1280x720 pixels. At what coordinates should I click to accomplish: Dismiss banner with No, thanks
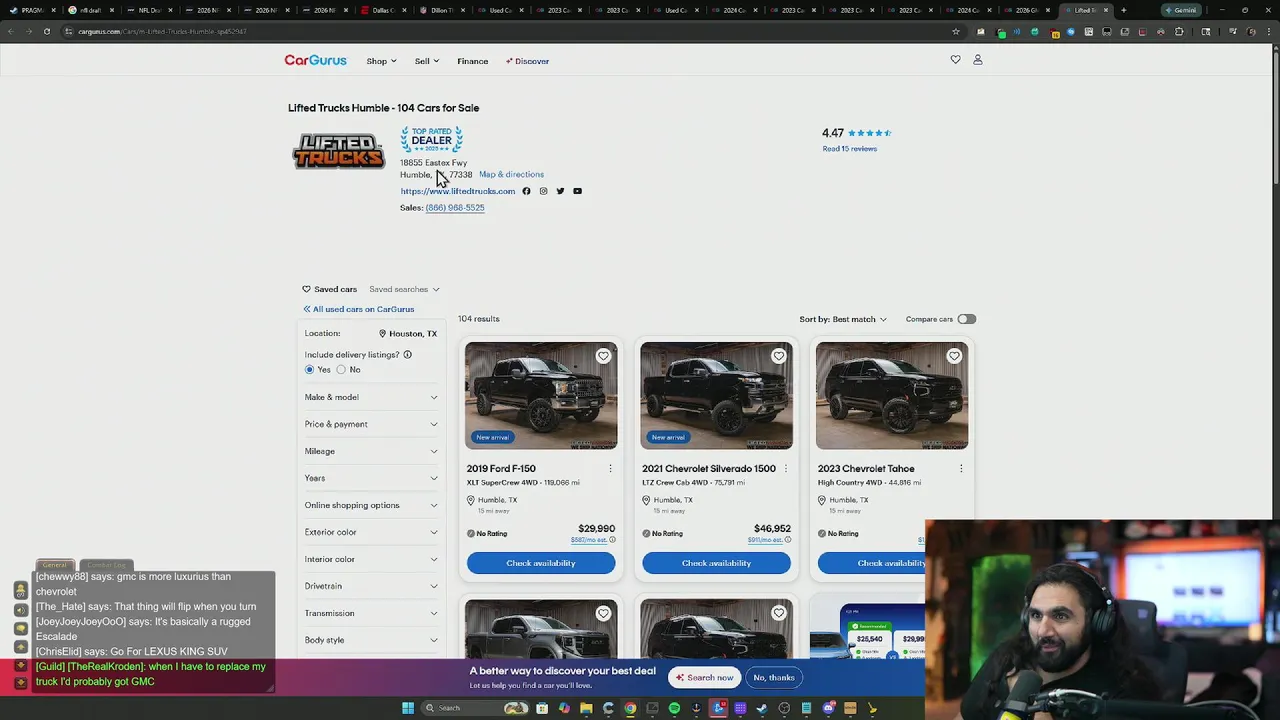[774, 678]
